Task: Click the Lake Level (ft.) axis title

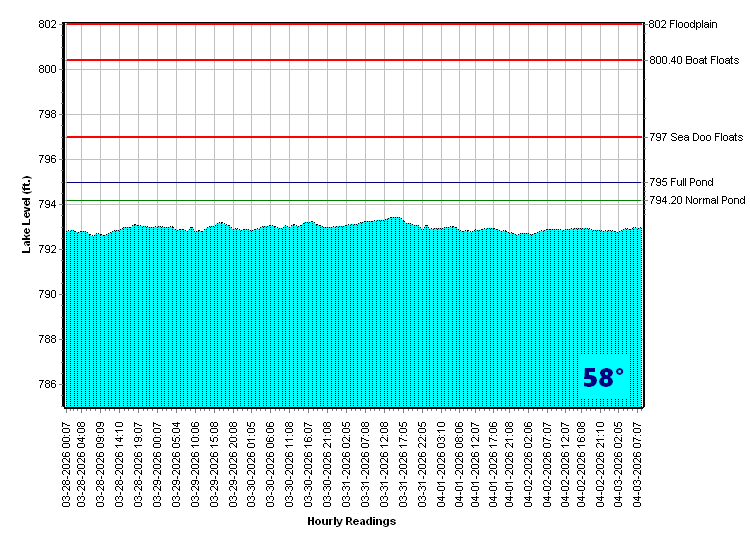Action: click(28, 214)
